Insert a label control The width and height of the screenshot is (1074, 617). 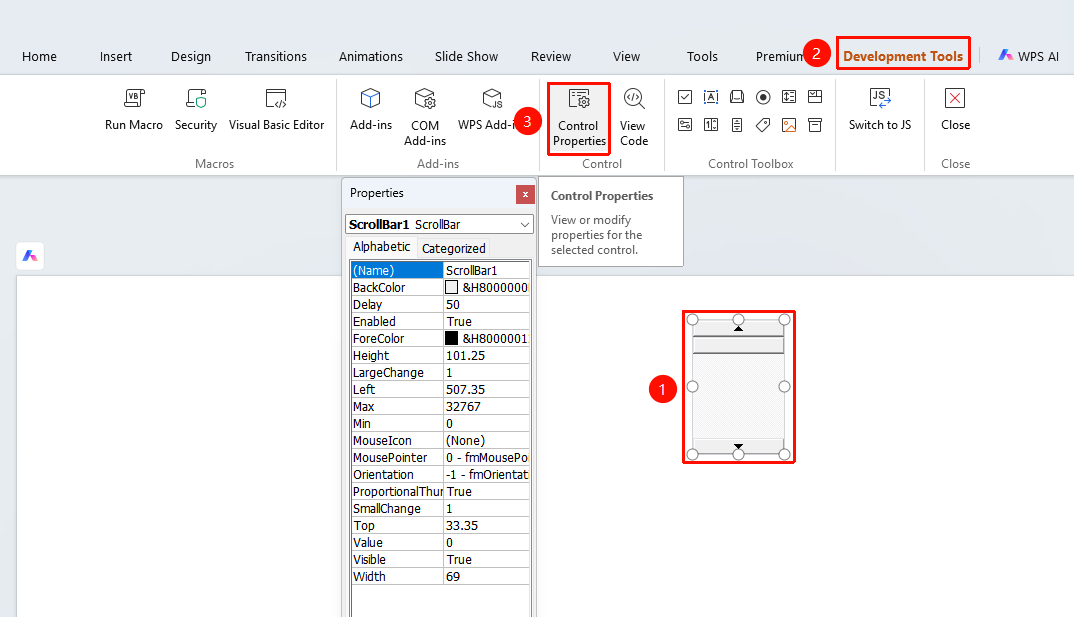click(763, 125)
